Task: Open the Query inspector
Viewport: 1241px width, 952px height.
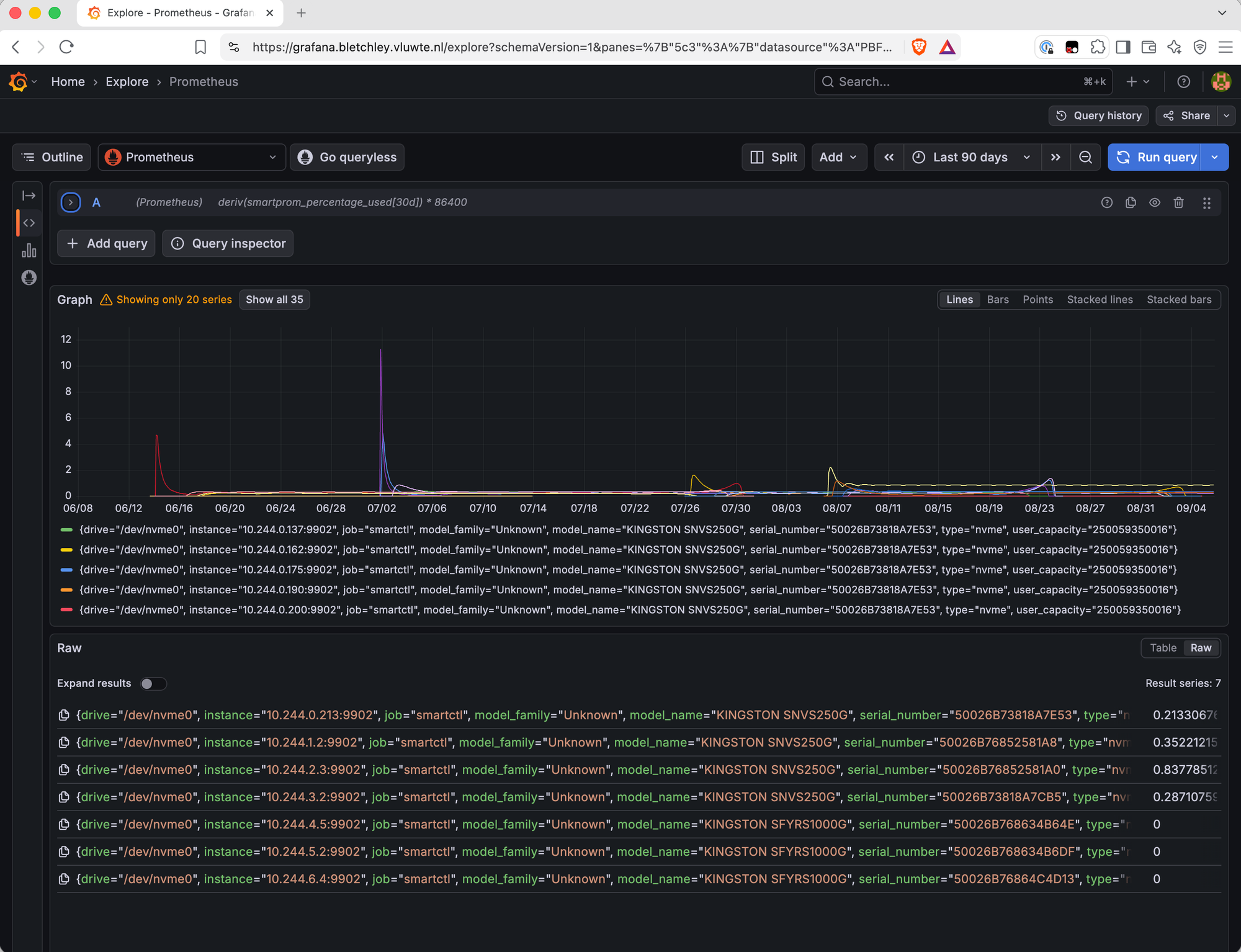Action: (x=228, y=243)
